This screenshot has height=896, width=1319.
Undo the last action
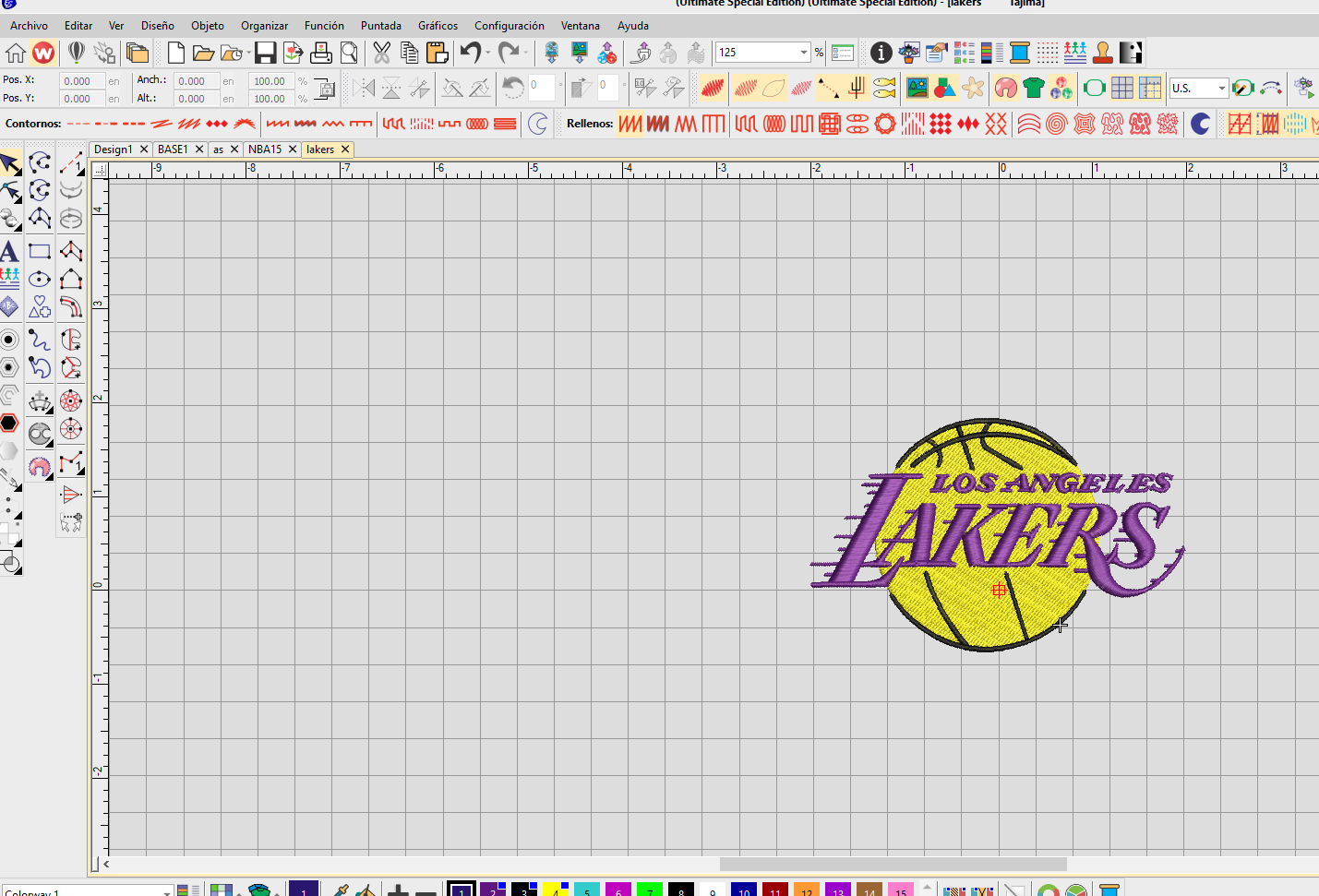pos(471,53)
